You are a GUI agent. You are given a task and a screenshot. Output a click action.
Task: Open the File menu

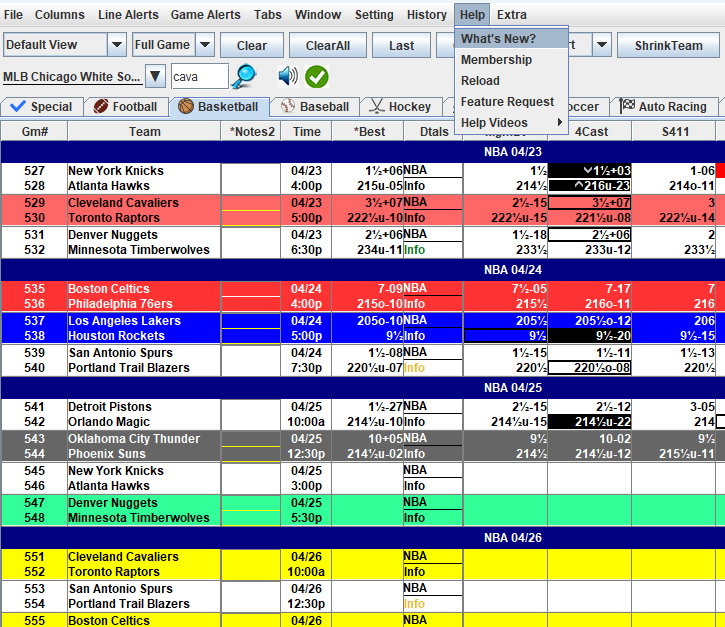tap(13, 15)
